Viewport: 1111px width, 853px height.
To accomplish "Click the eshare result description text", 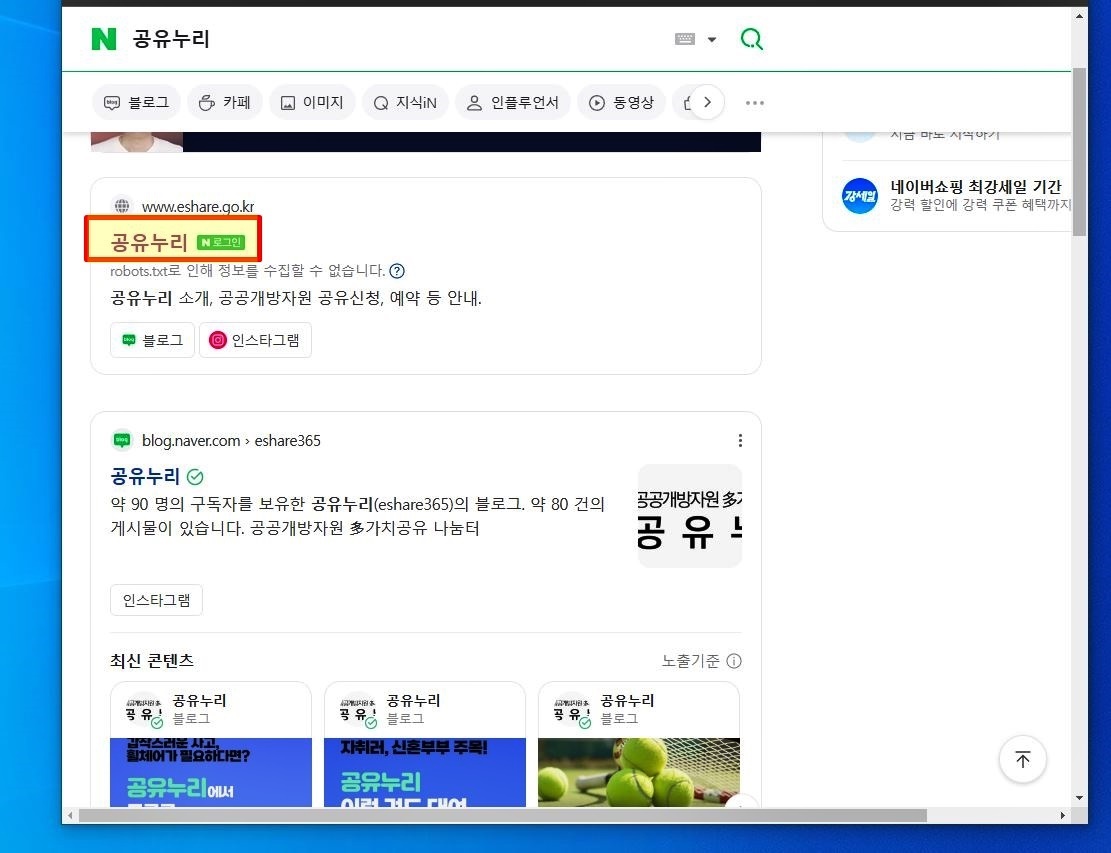I will pos(296,298).
